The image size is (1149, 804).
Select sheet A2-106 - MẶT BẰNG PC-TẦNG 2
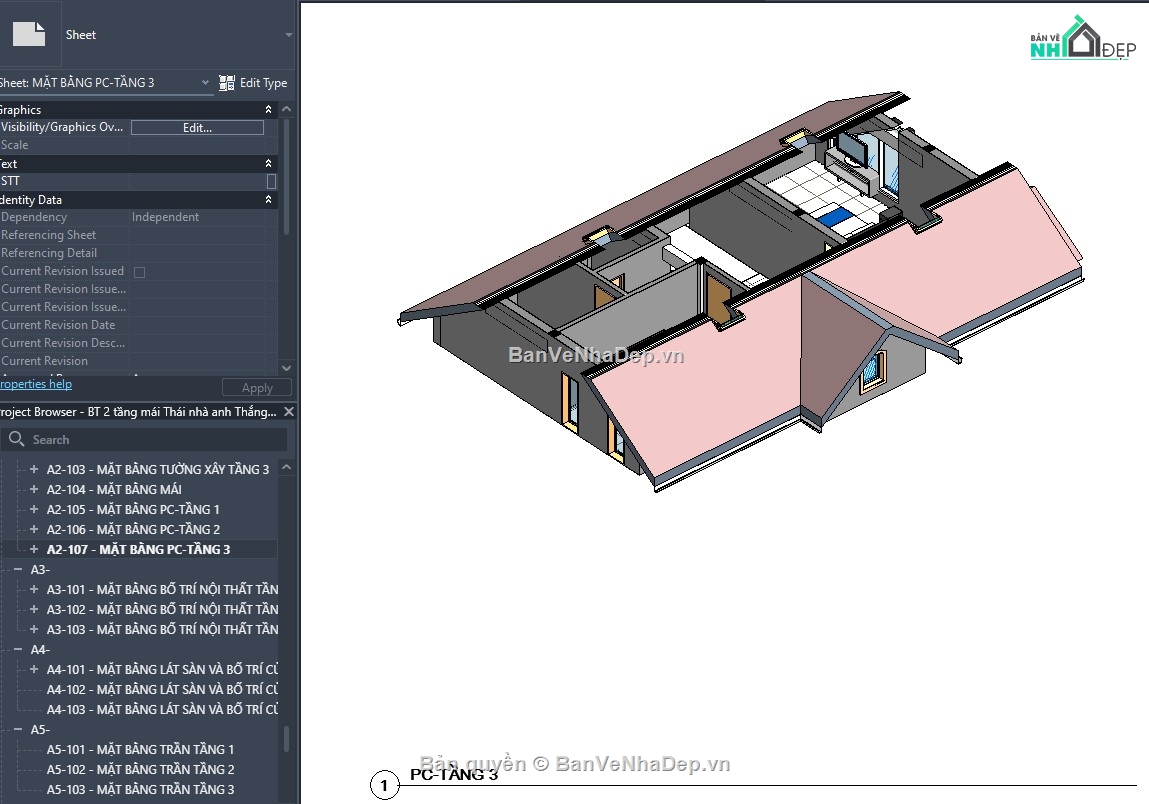133,529
